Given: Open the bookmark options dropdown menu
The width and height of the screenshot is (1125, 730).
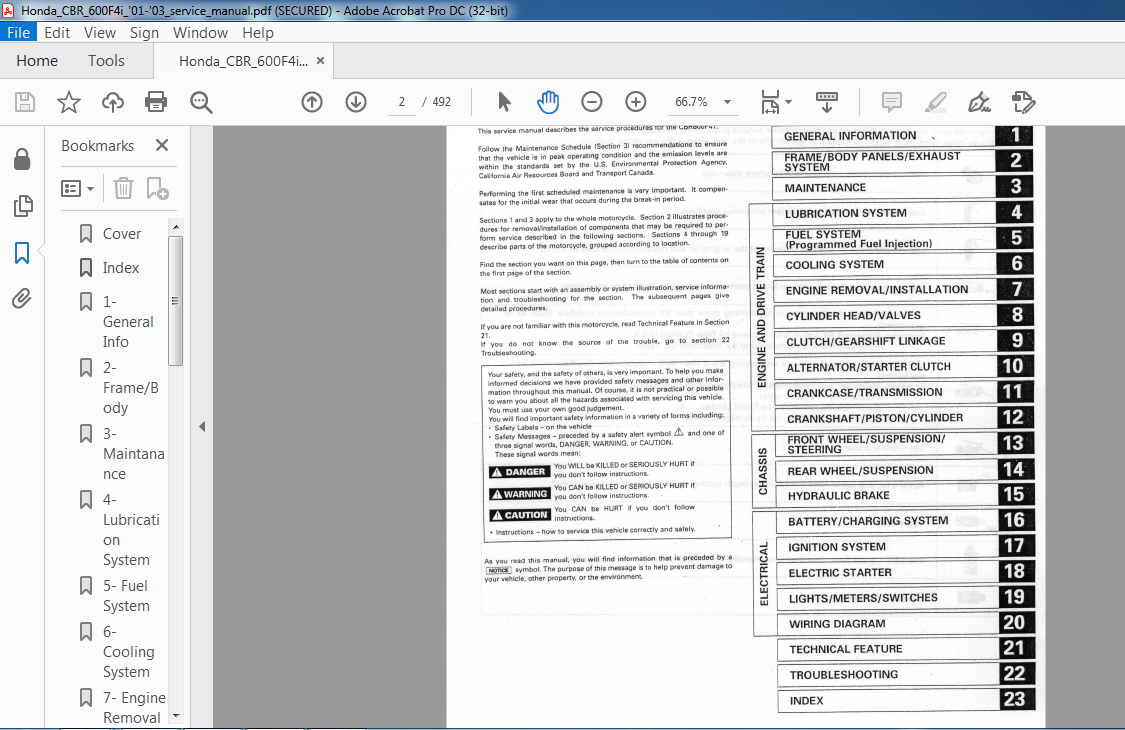Looking at the screenshot, I should (x=77, y=189).
